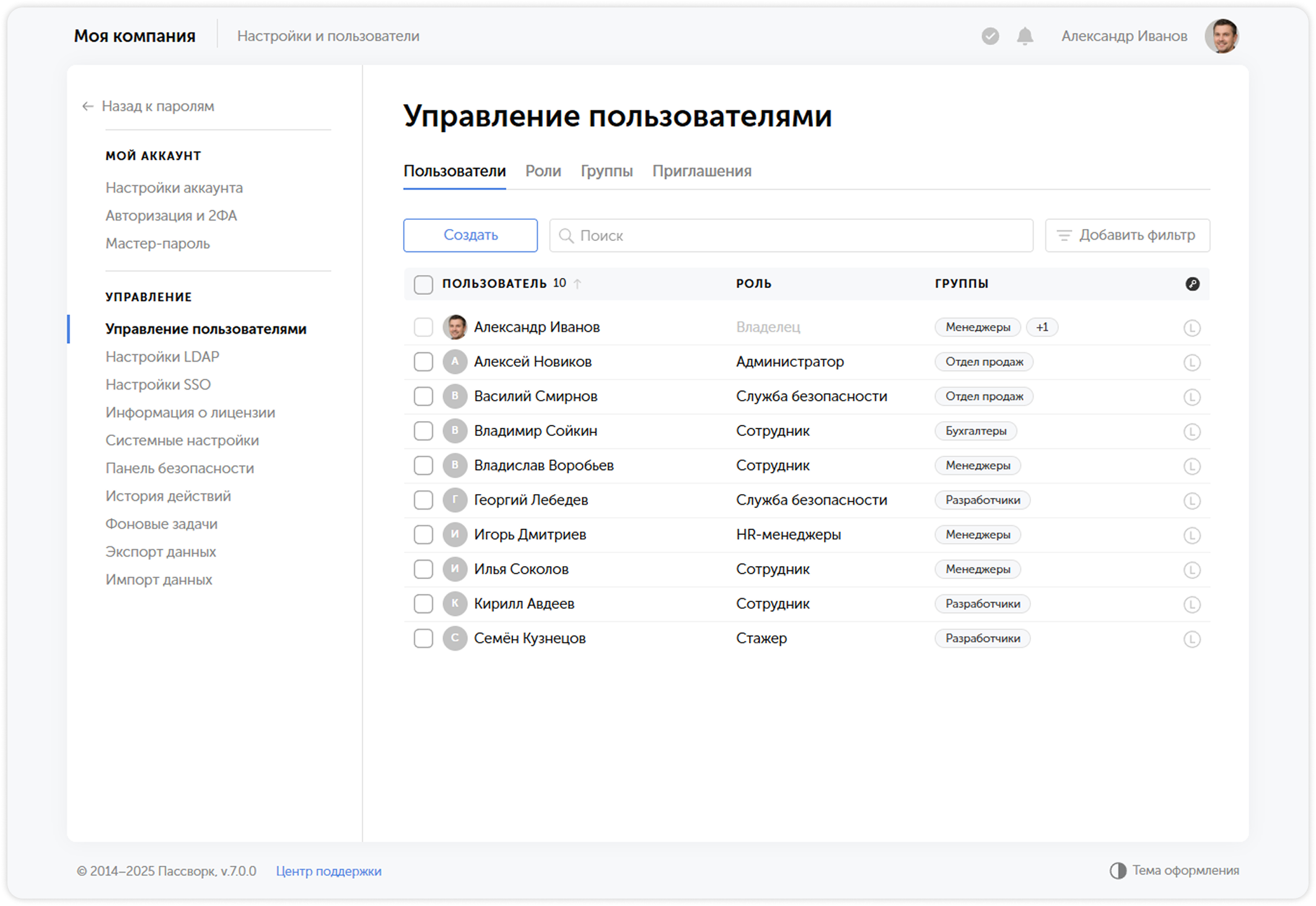The width and height of the screenshot is (1316, 906).
Task: Click the key icon in the table header
Action: point(1193,284)
